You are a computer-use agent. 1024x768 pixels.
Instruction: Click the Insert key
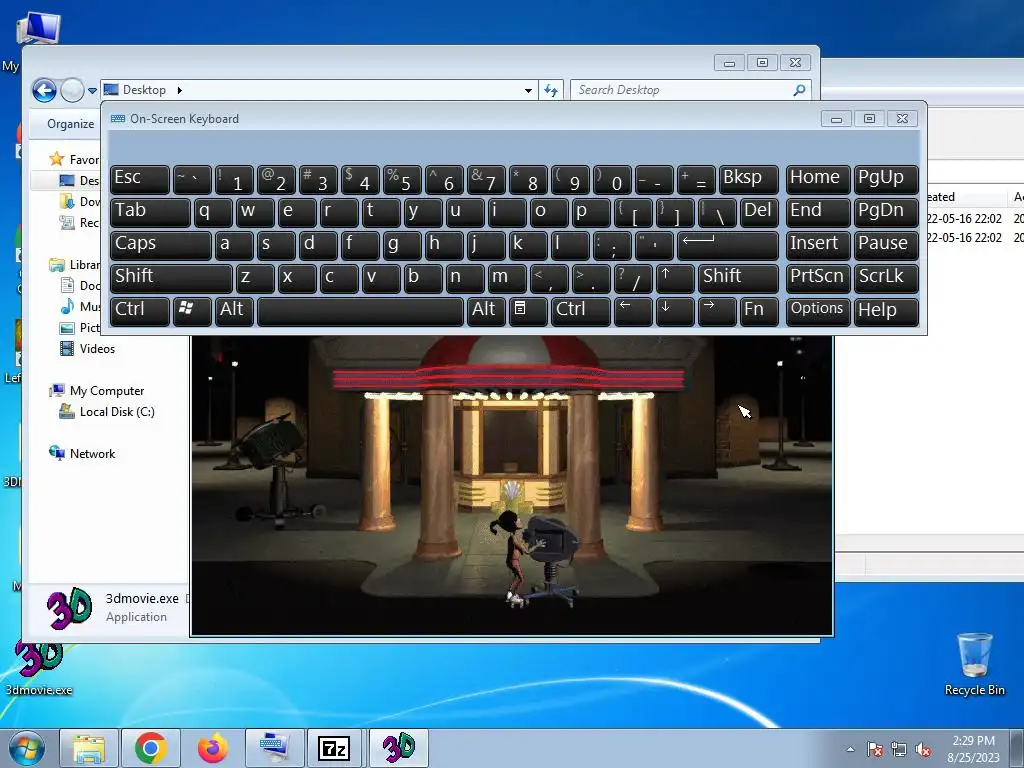click(818, 245)
